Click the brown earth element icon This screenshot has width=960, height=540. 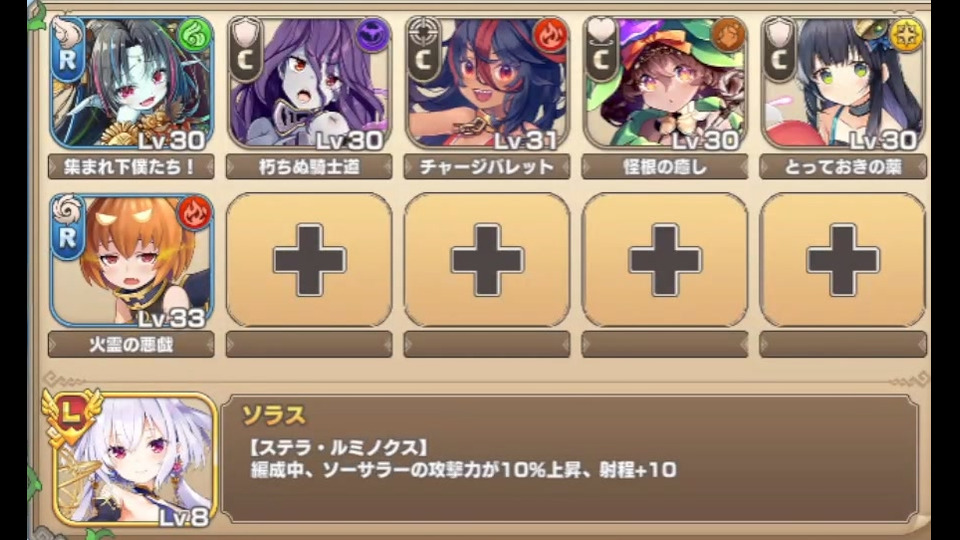[x=728, y=36]
